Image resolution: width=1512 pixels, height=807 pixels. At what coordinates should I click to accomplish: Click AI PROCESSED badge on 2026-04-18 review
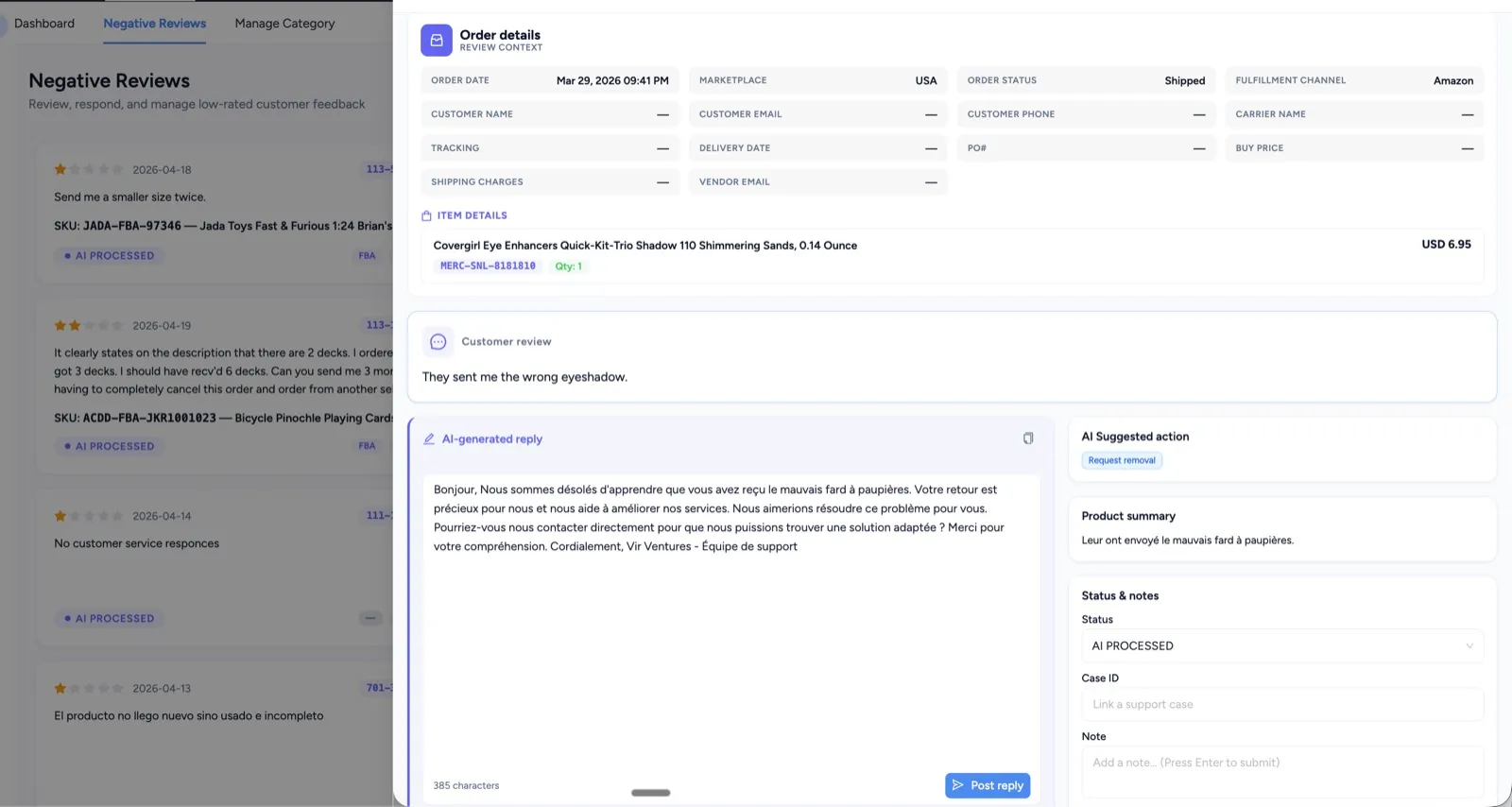tap(109, 256)
